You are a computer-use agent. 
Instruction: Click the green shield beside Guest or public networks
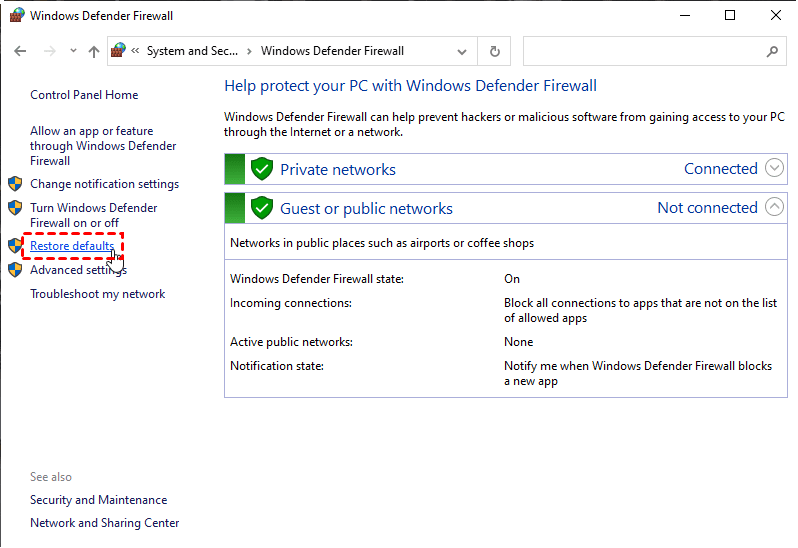tap(262, 208)
